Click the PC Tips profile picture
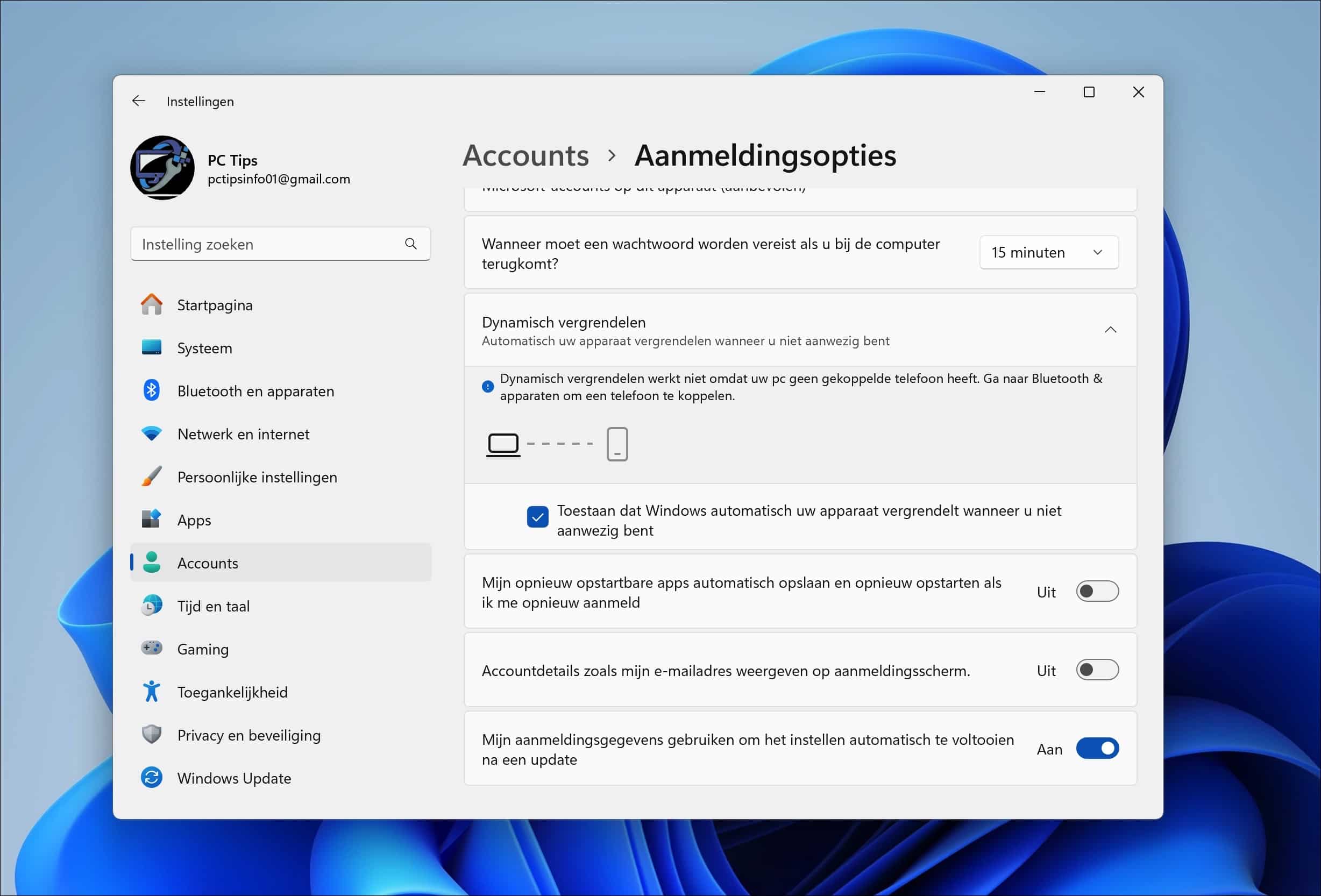 point(162,168)
